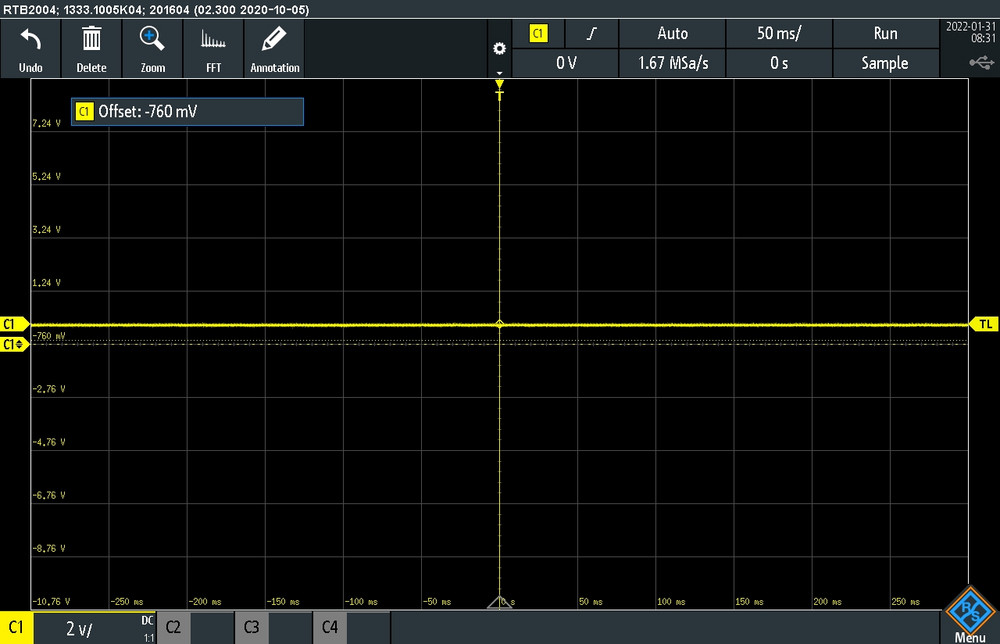Open the toolbar settings gear

499,48
